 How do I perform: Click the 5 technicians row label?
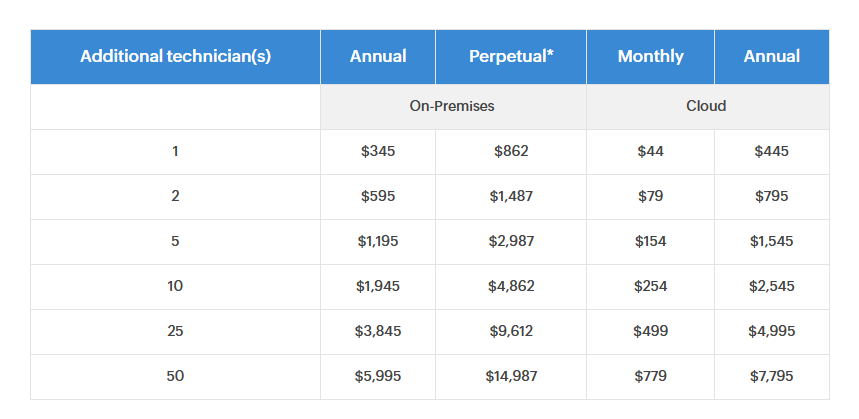coord(175,242)
